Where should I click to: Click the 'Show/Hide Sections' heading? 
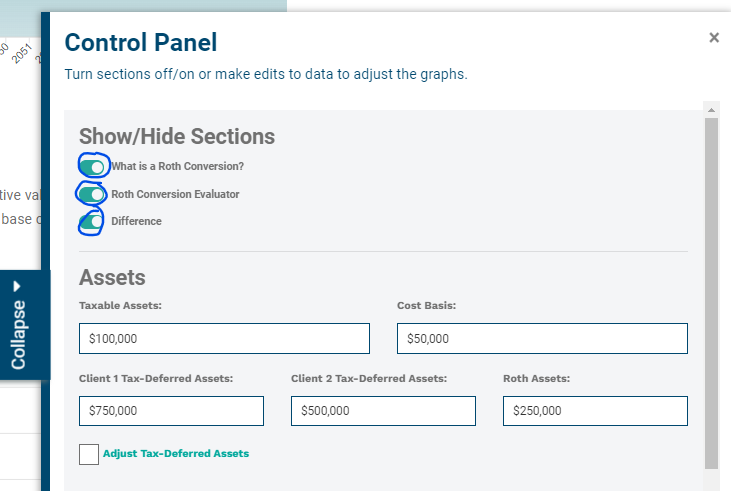(x=177, y=137)
